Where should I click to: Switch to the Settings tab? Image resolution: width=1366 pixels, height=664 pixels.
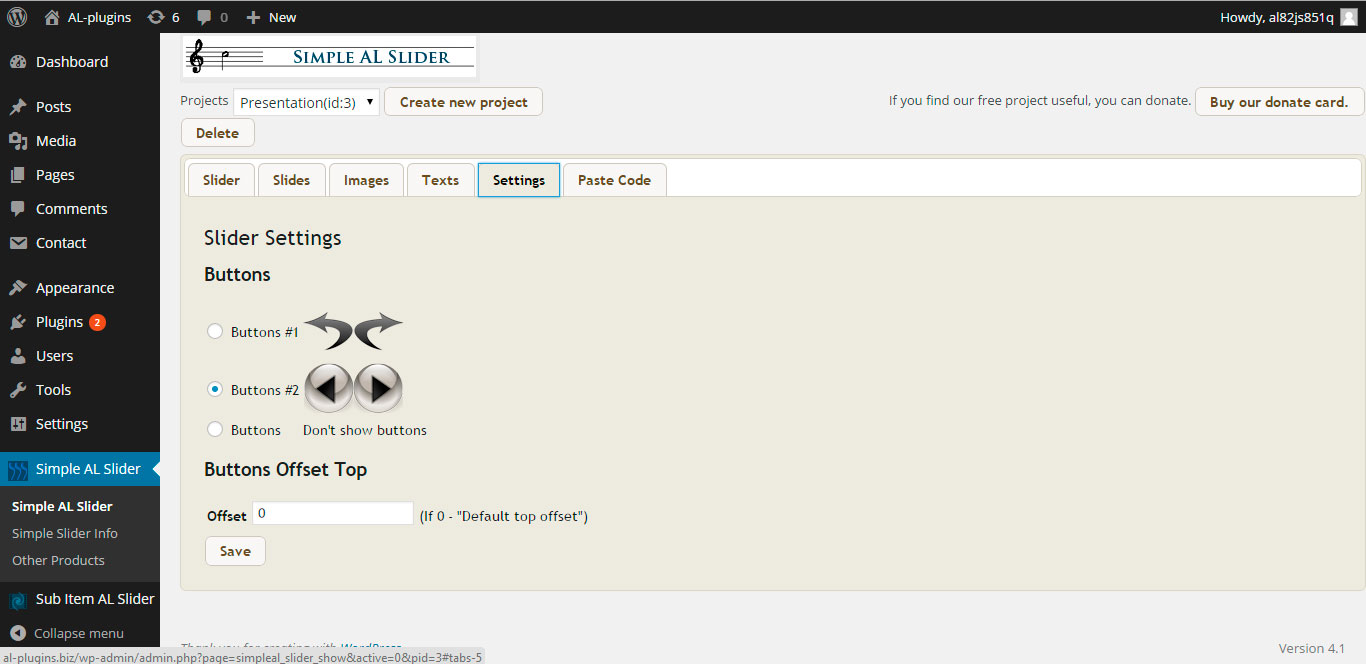click(x=519, y=180)
